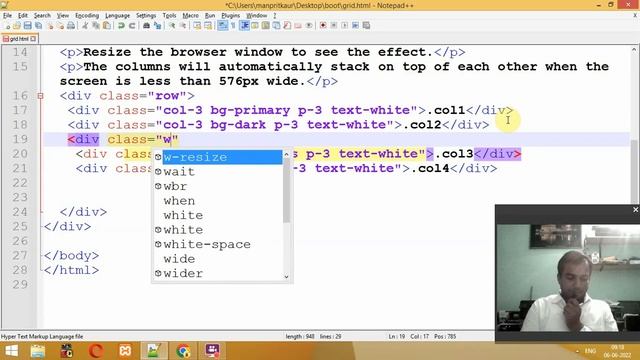Open Google Chrome from the taskbar
Screen dimensions: 640x360
(183, 351)
